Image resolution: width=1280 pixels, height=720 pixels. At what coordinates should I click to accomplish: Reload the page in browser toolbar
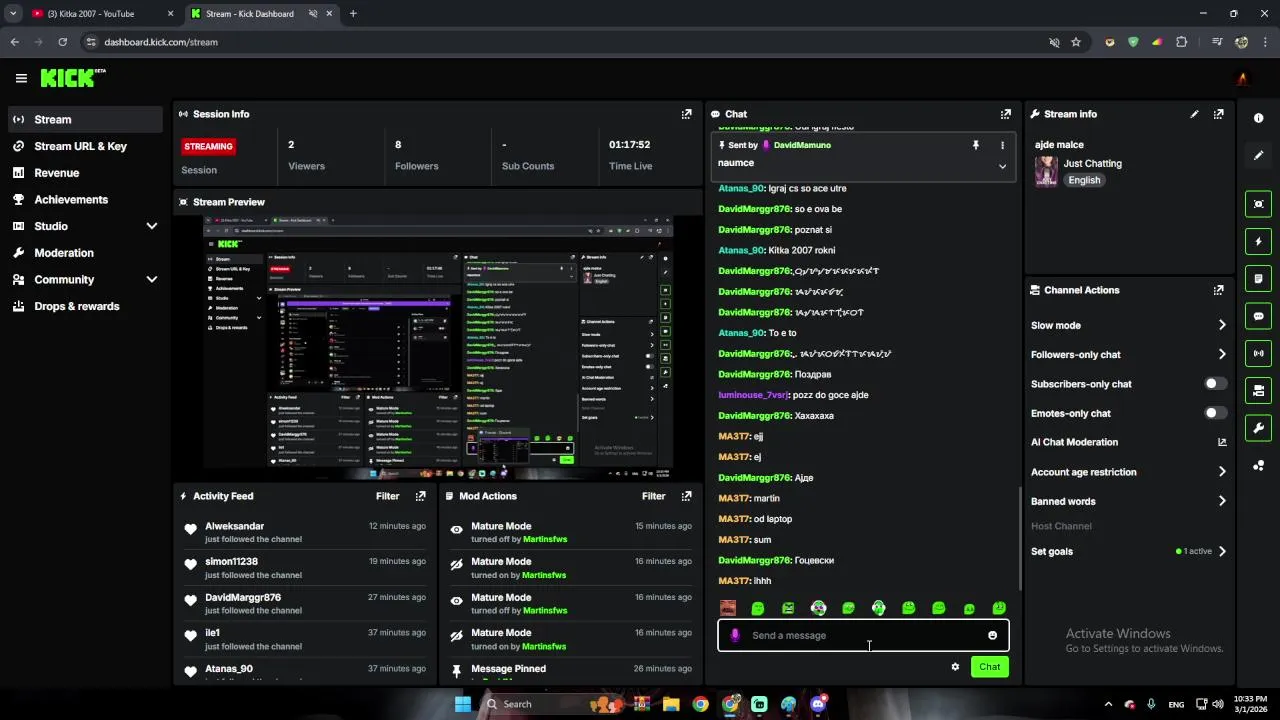62,42
